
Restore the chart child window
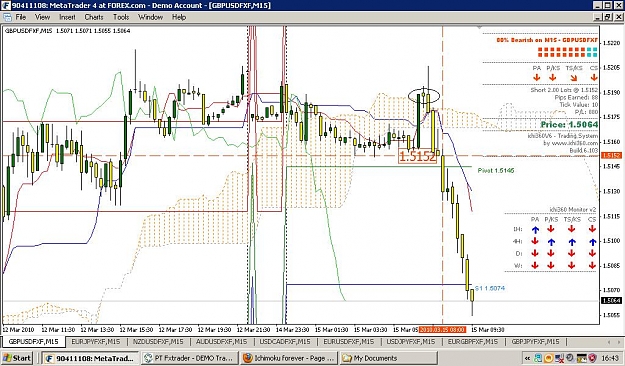tap(607, 17)
